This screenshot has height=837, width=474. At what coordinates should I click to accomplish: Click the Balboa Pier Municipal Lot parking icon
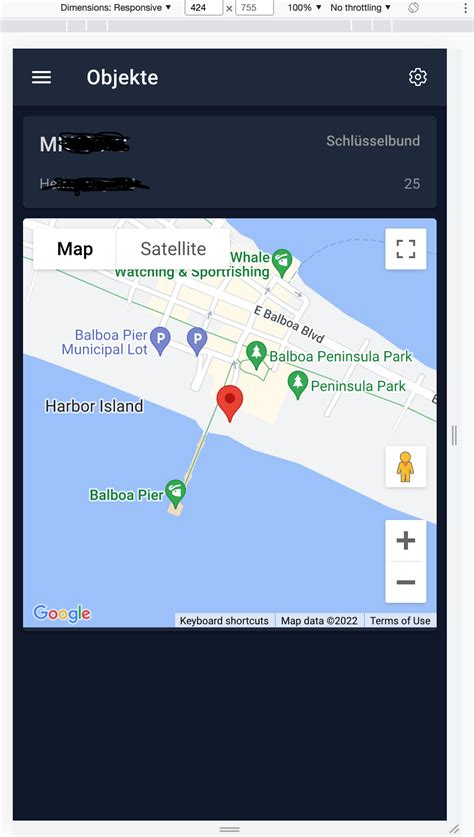(x=160, y=341)
